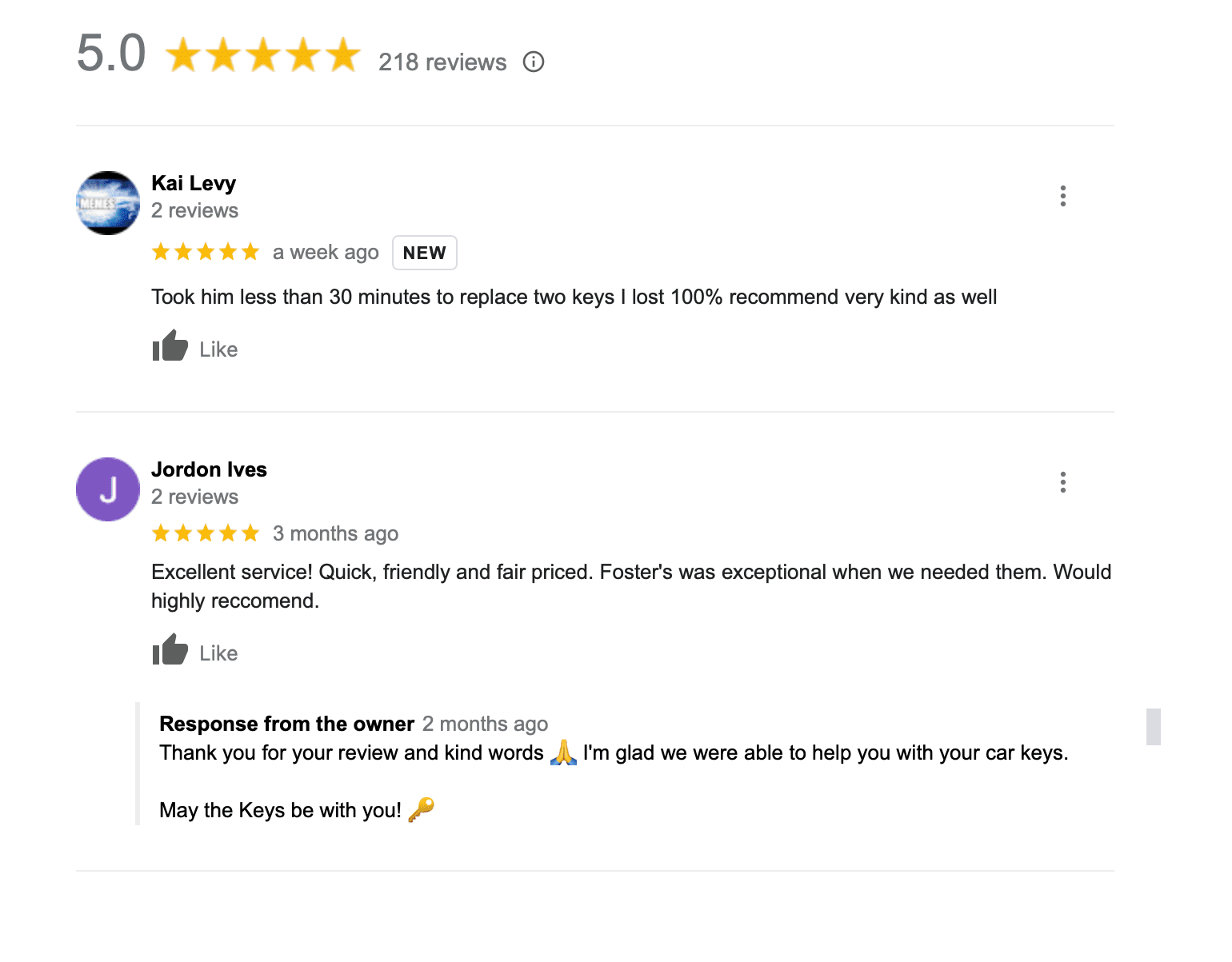
Task: Click the scrollbar thumb on the right edge
Action: tap(1153, 726)
